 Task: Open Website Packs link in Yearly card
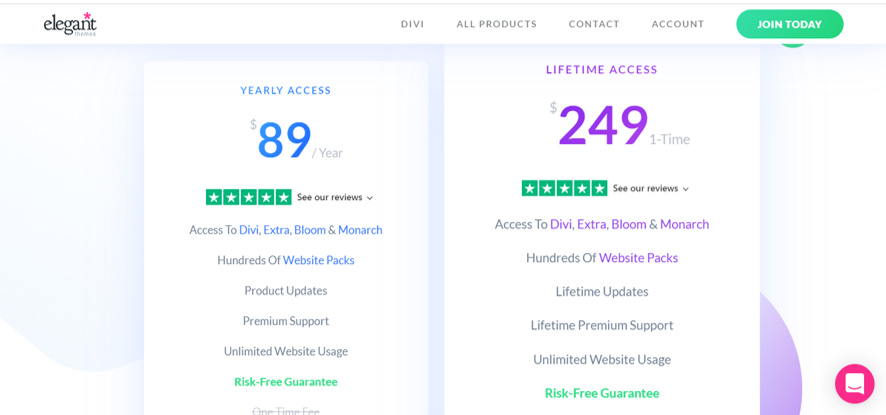pyautogui.click(x=319, y=261)
